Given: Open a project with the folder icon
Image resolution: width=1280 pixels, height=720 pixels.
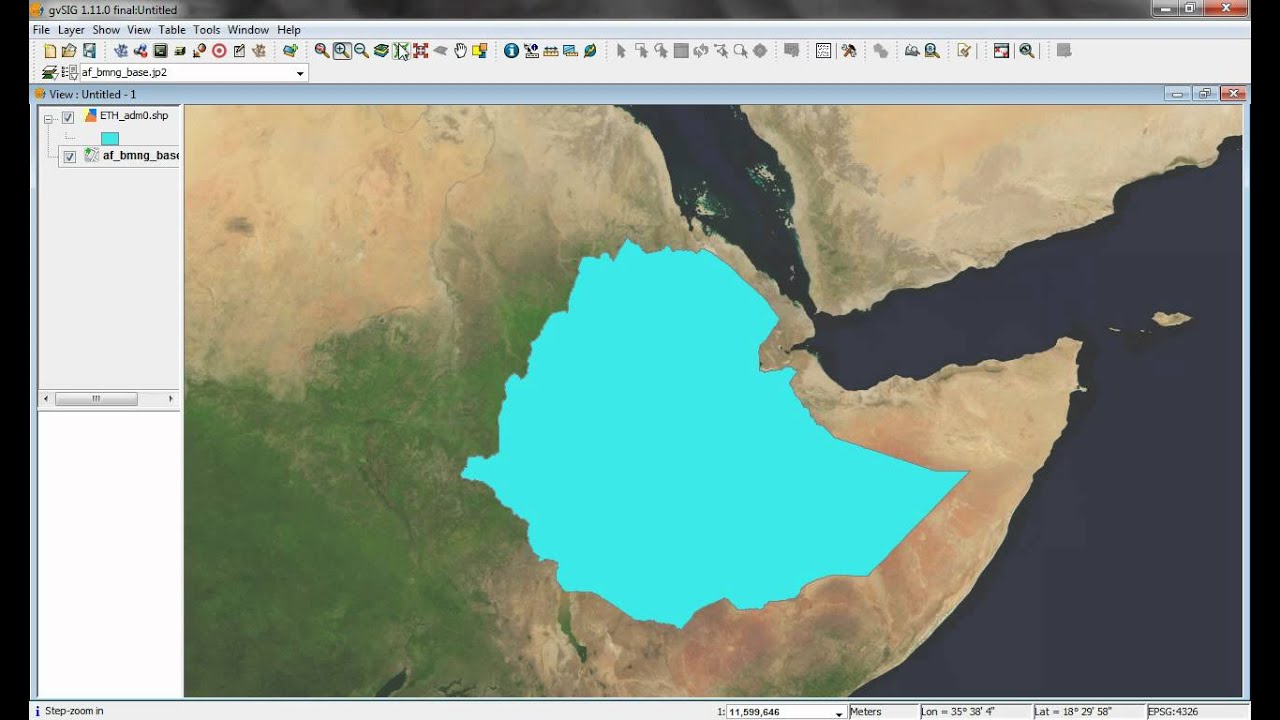Looking at the screenshot, I should pyautogui.click(x=69, y=51).
